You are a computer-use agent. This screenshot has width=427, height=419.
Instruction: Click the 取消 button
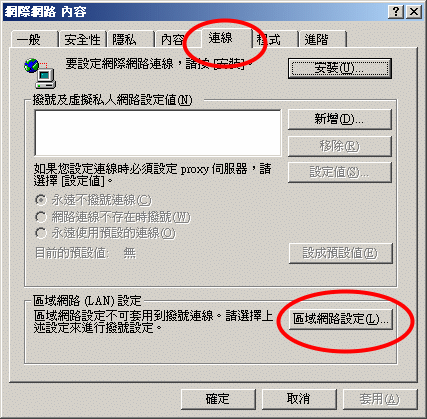(299, 399)
